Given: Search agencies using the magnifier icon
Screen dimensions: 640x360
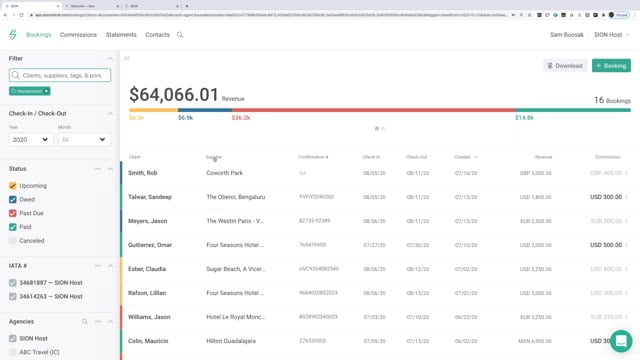Looking at the screenshot, I should (x=85, y=322).
